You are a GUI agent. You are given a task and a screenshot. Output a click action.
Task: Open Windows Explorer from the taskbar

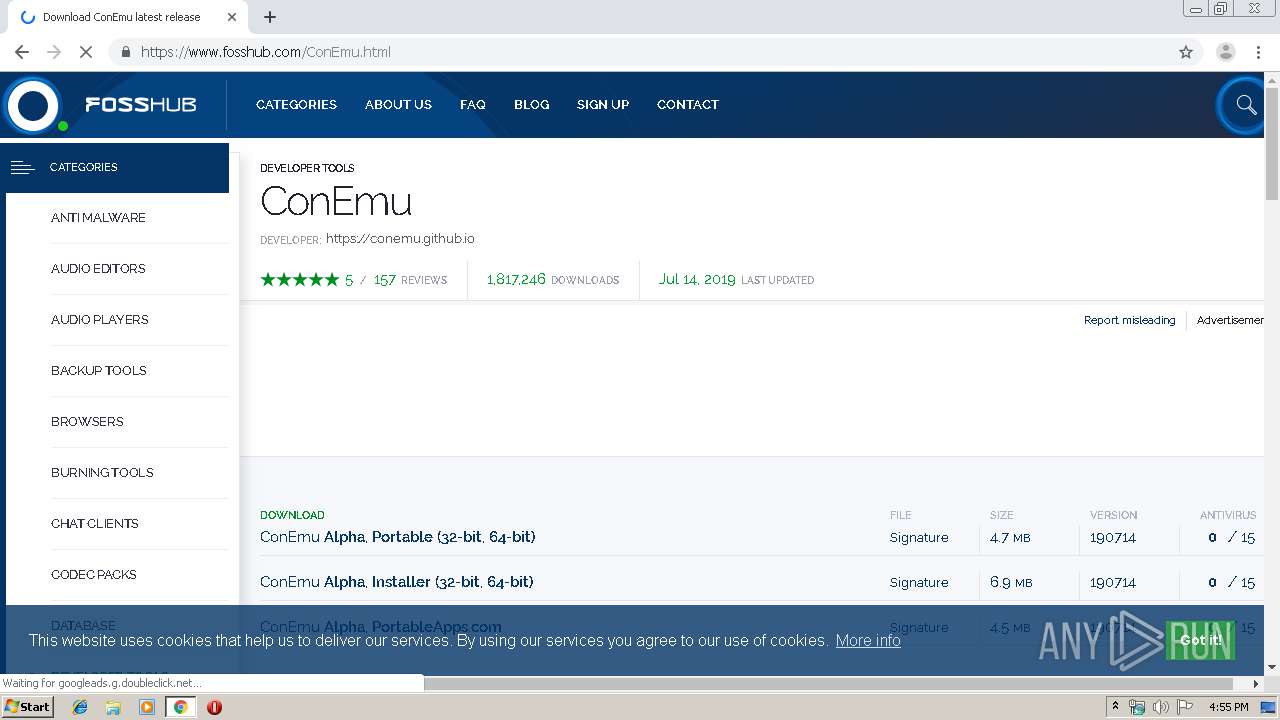113,707
